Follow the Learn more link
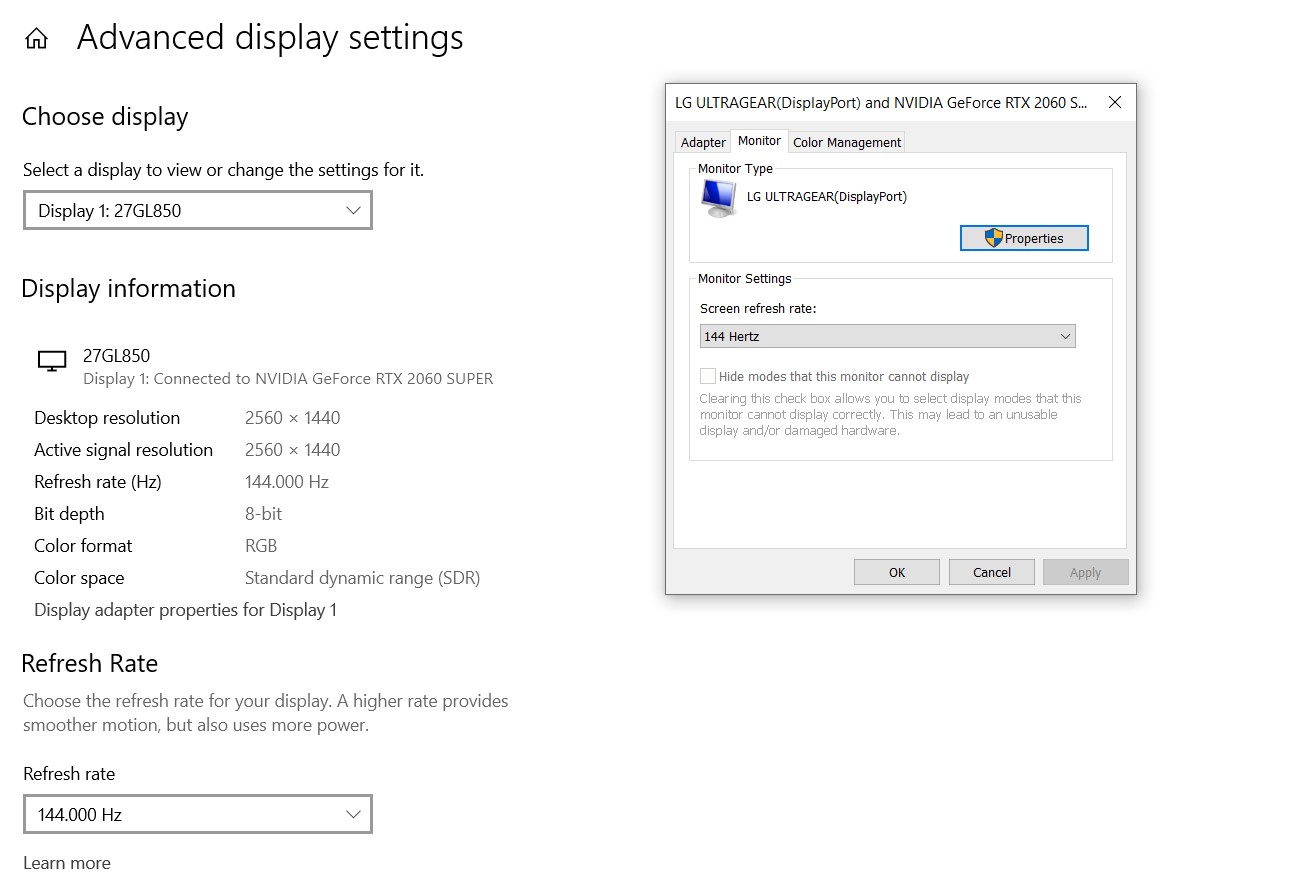The image size is (1313, 895). [x=67, y=863]
